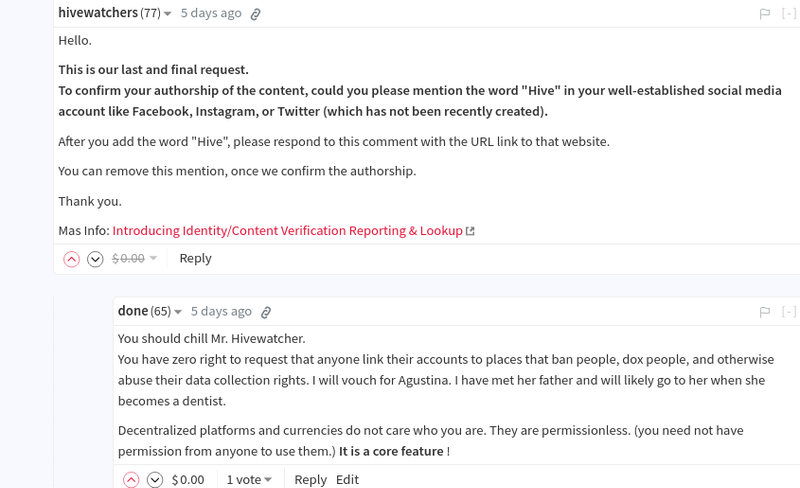800x488 pixels.
Task: Reply to done's comment
Action: (x=310, y=480)
